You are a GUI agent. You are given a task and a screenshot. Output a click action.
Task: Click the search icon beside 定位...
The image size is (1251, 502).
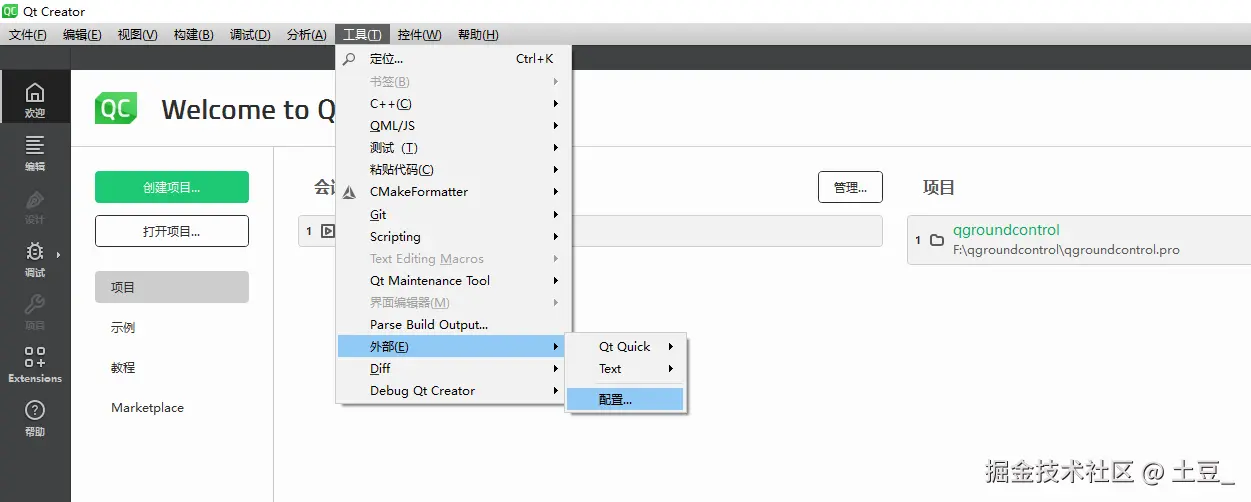pyautogui.click(x=349, y=59)
